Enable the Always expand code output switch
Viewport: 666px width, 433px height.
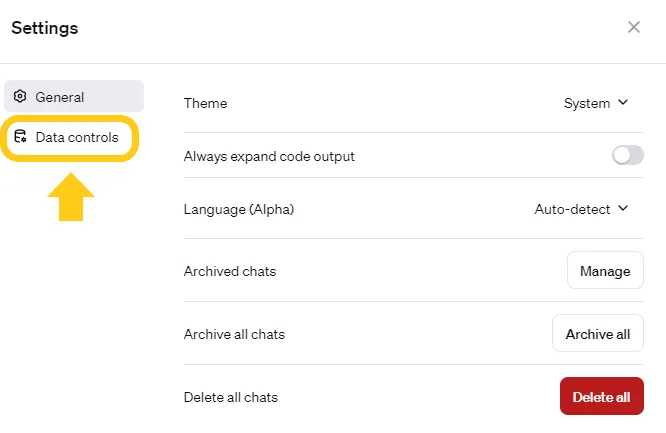tap(627, 155)
